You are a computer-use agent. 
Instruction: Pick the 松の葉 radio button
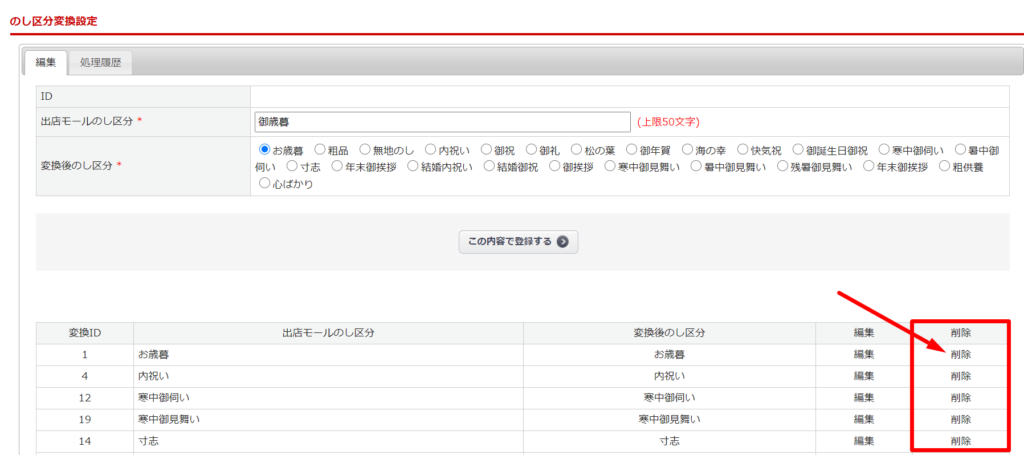[577, 150]
